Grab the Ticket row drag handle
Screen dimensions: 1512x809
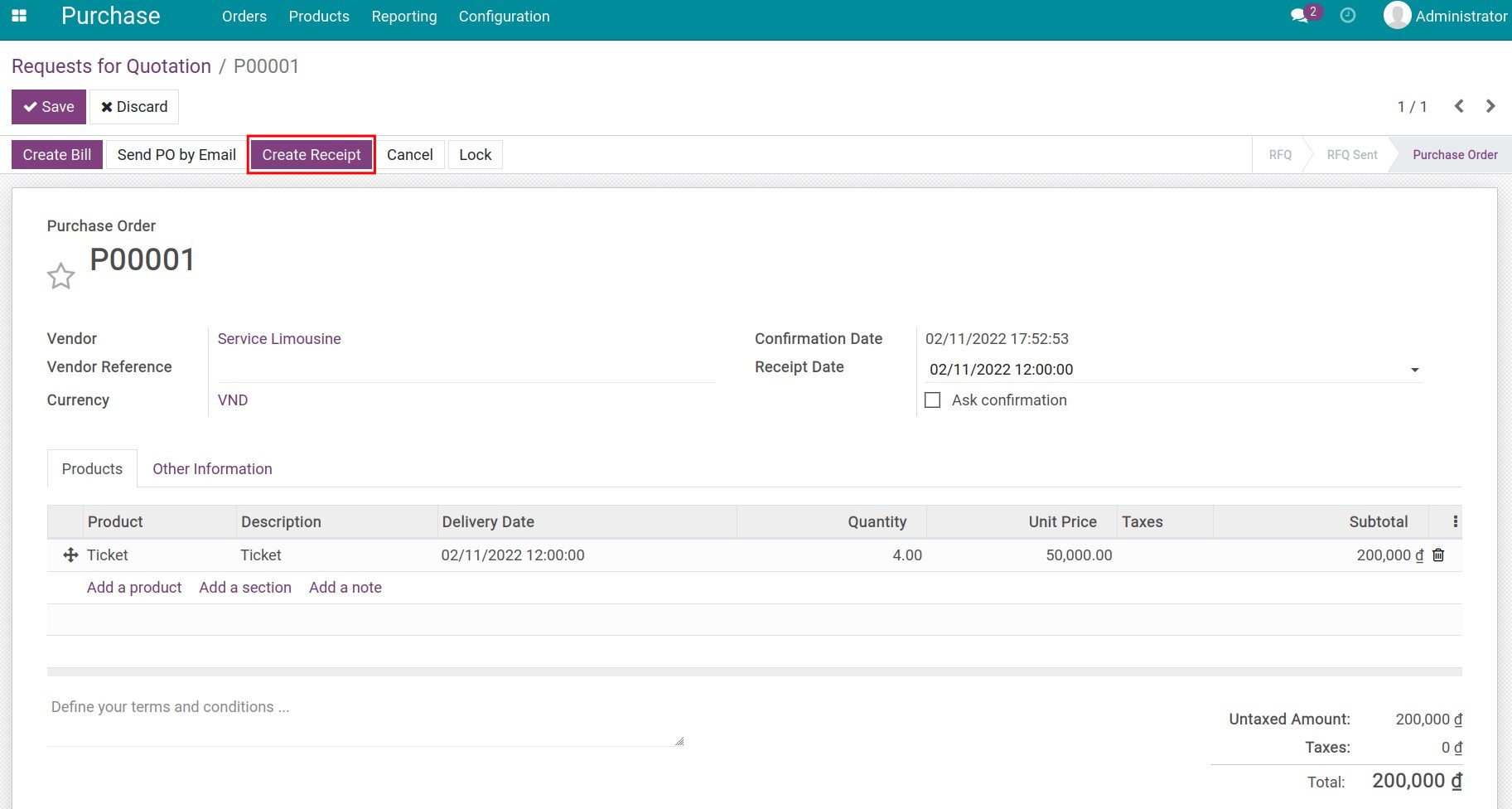pos(70,555)
